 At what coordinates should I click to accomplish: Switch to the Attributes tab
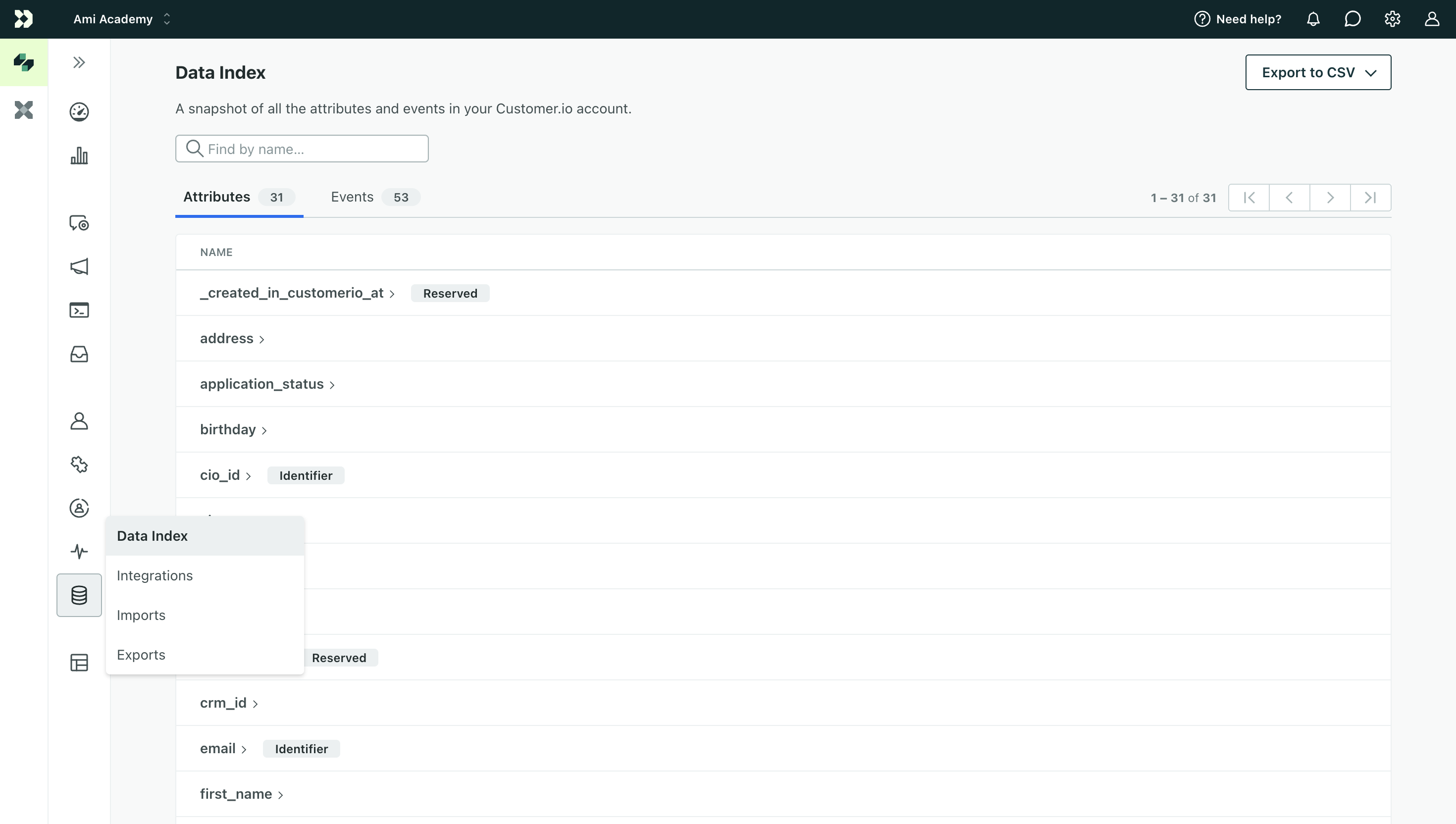click(x=239, y=197)
